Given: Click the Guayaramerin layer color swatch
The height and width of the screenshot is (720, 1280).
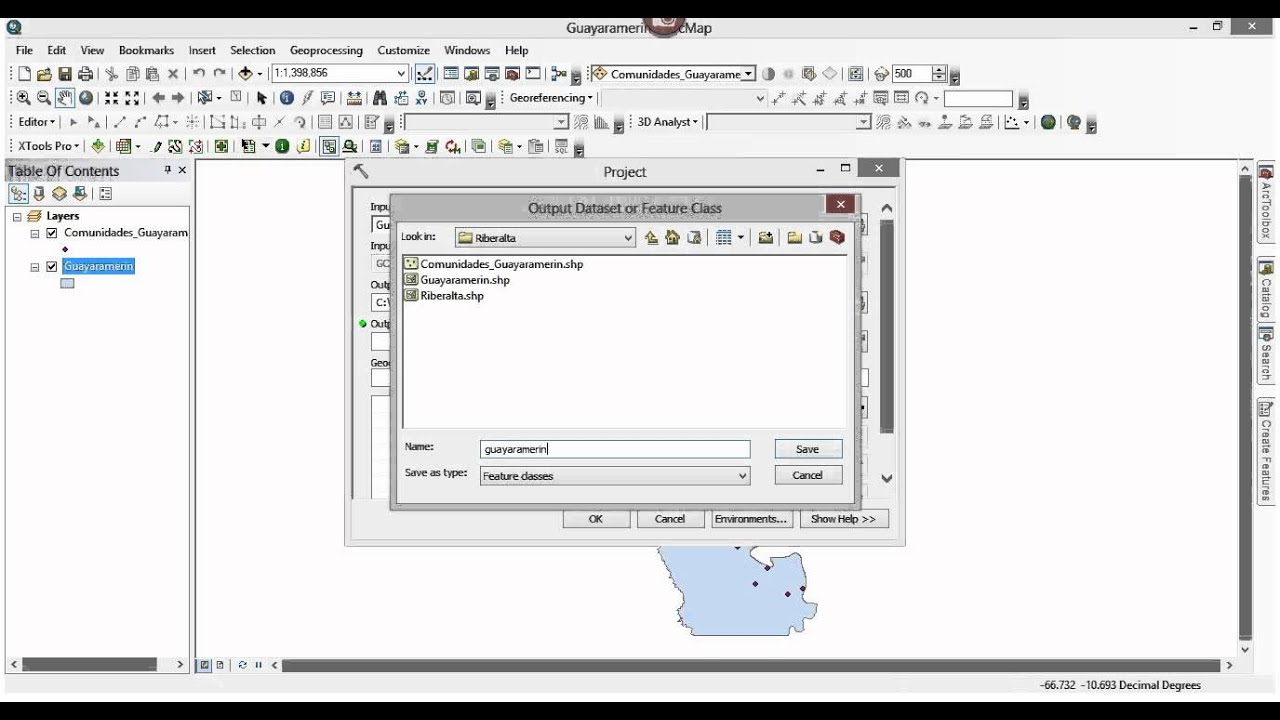Looking at the screenshot, I should [67, 284].
